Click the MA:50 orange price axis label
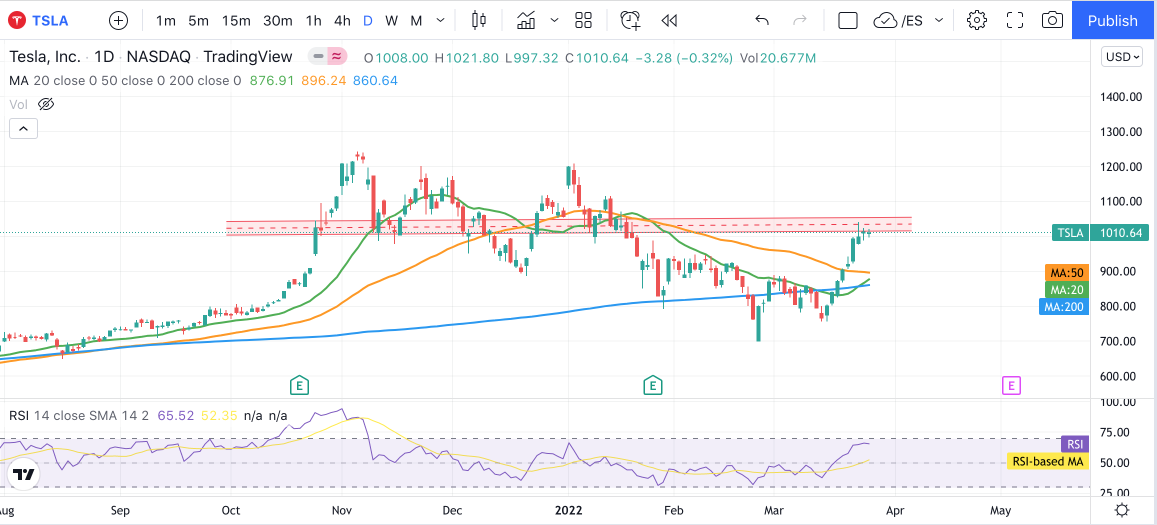 point(1066,272)
